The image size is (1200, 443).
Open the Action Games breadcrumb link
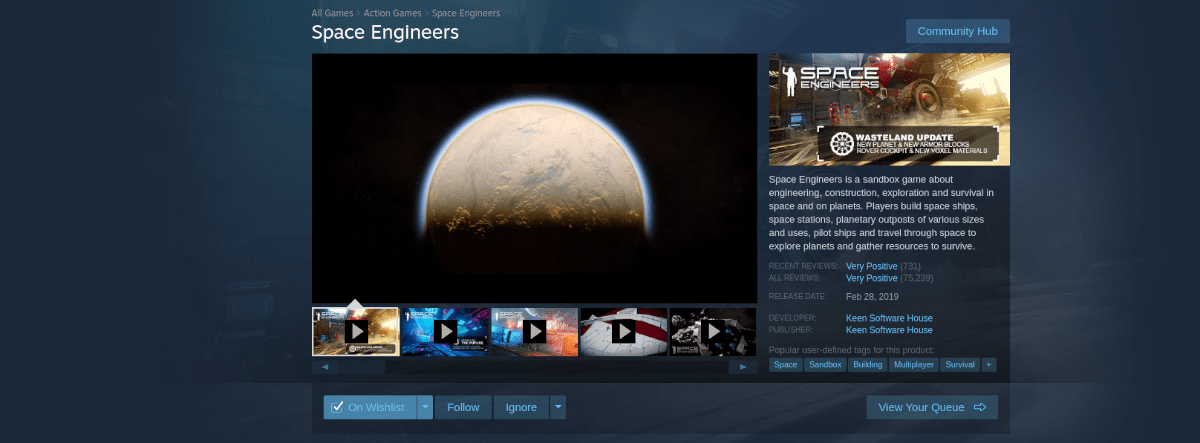[x=392, y=13]
